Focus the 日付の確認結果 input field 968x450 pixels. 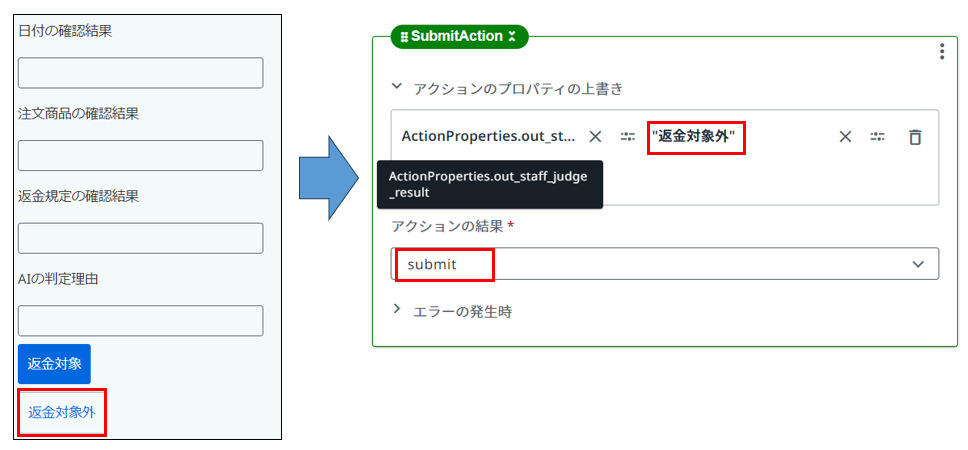141,73
